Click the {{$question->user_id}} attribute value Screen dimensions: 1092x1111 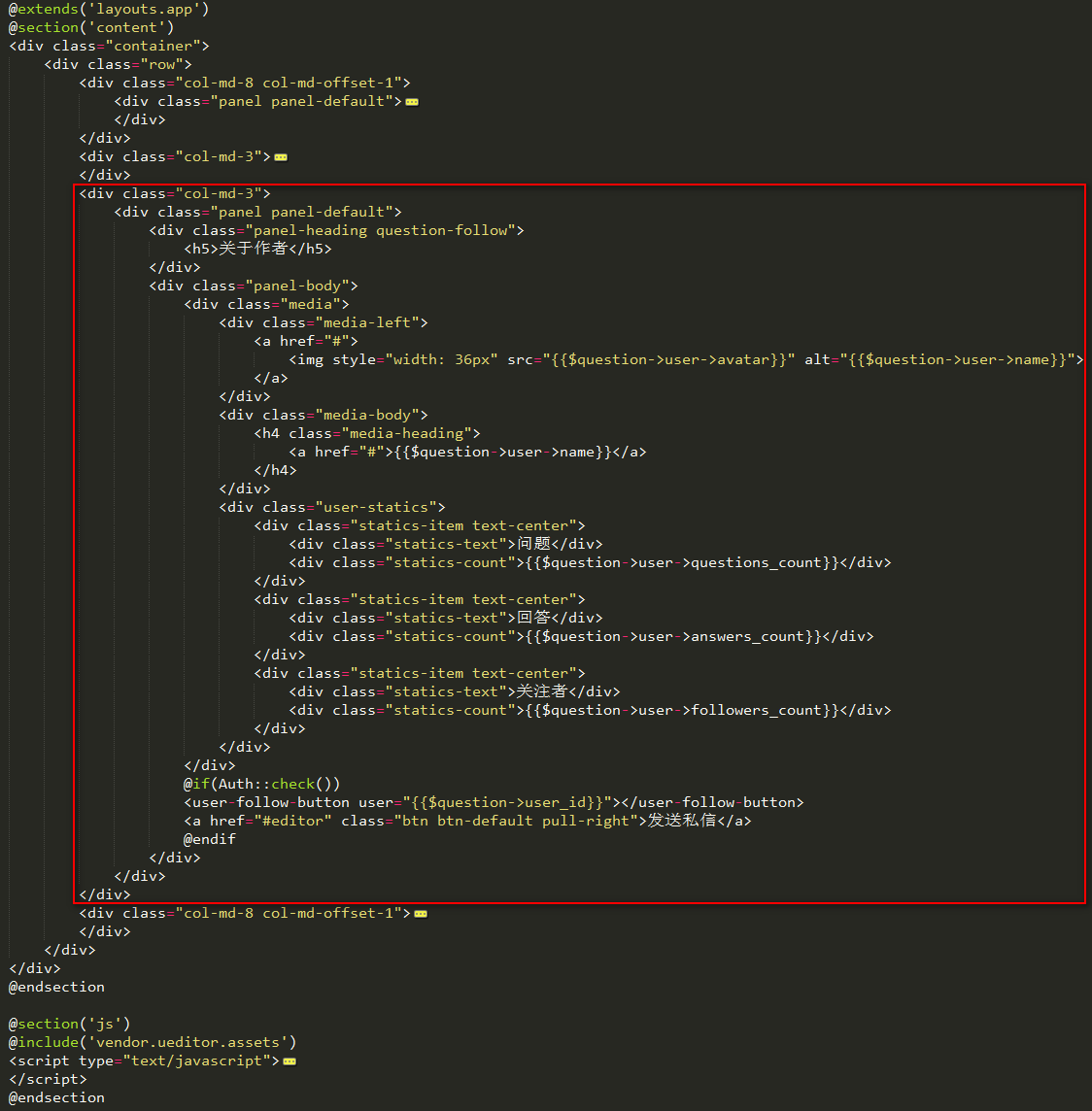tap(507, 802)
